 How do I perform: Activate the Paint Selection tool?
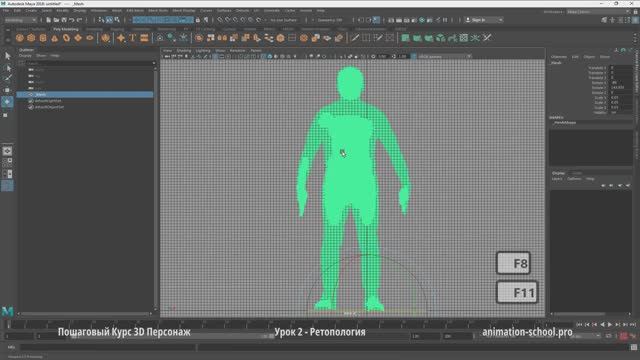coord(7,78)
